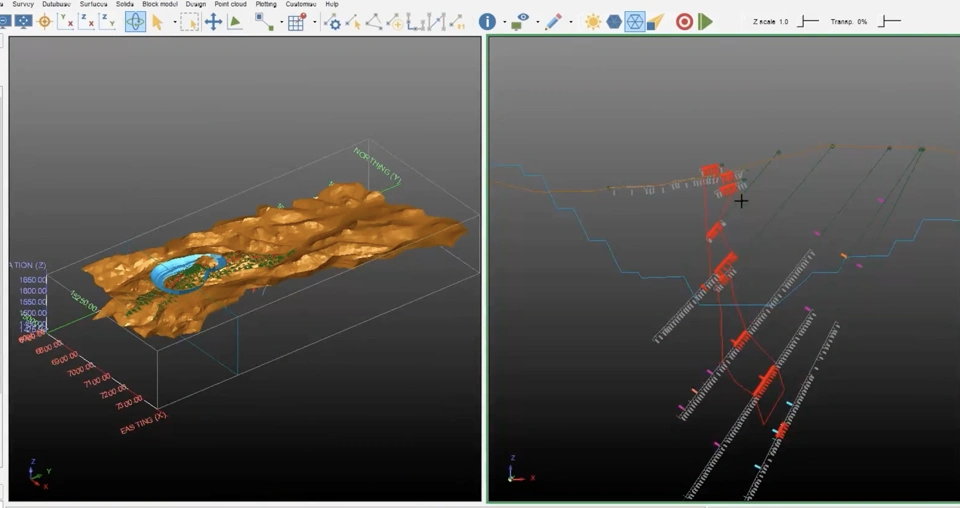This screenshot has height=508, width=960.
Task: Activate the 3D rotate view tool
Action: [x=135, y=22]
